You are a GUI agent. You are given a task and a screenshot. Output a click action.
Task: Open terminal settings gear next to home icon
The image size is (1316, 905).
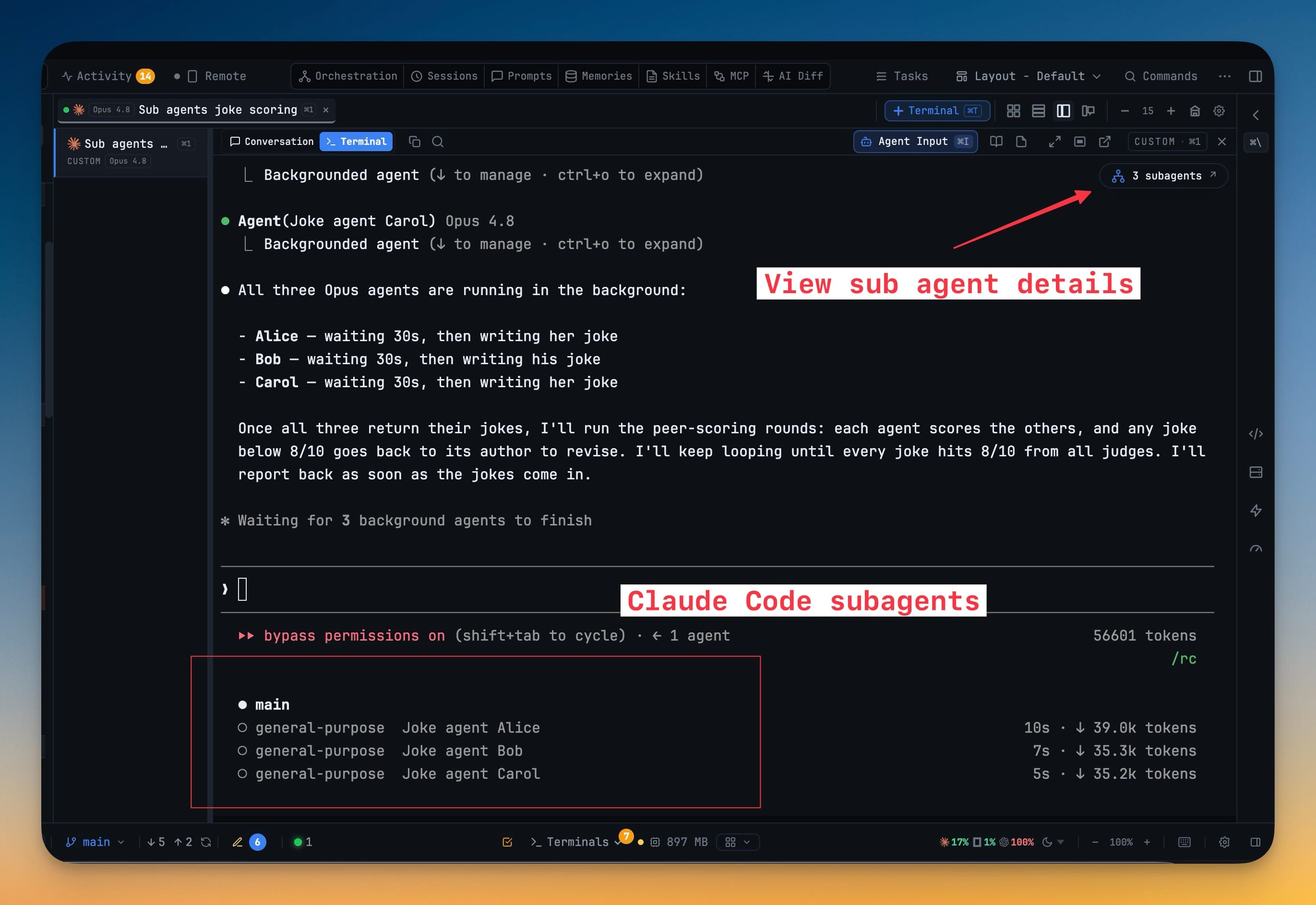[x=1219, y=110]
